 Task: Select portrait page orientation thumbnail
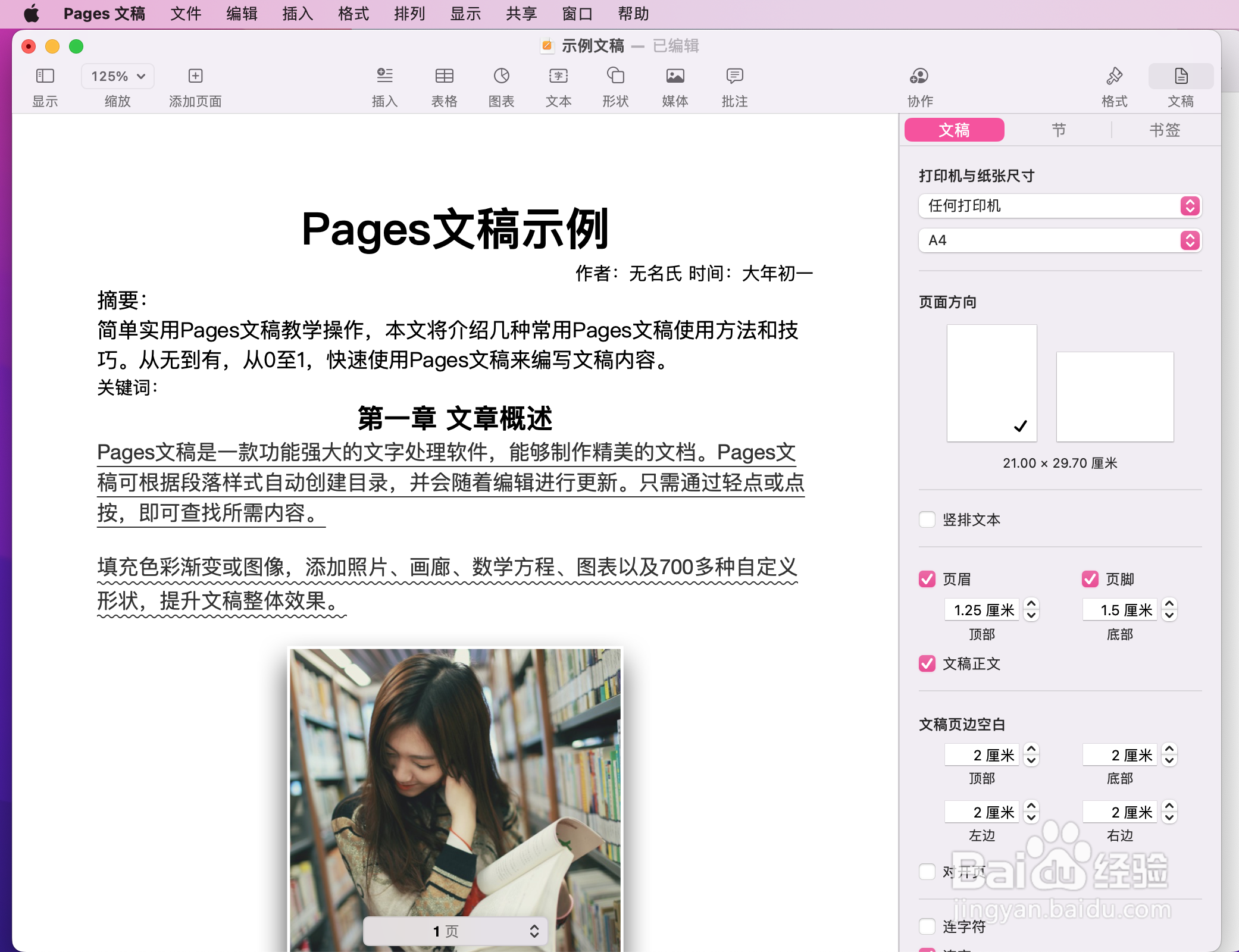992,383
